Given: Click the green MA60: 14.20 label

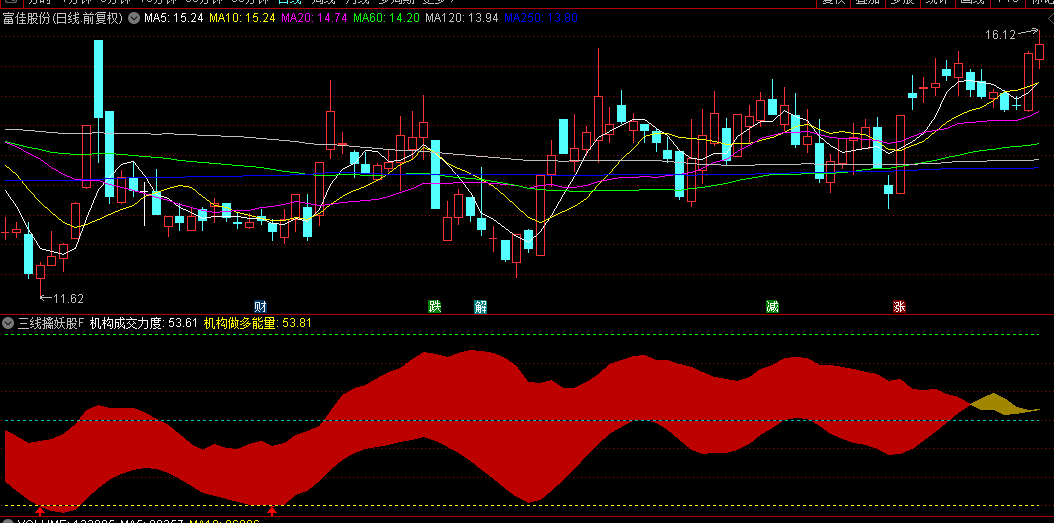Looking at the screenshot, I should pyautogui.click(x=387, y=18).
